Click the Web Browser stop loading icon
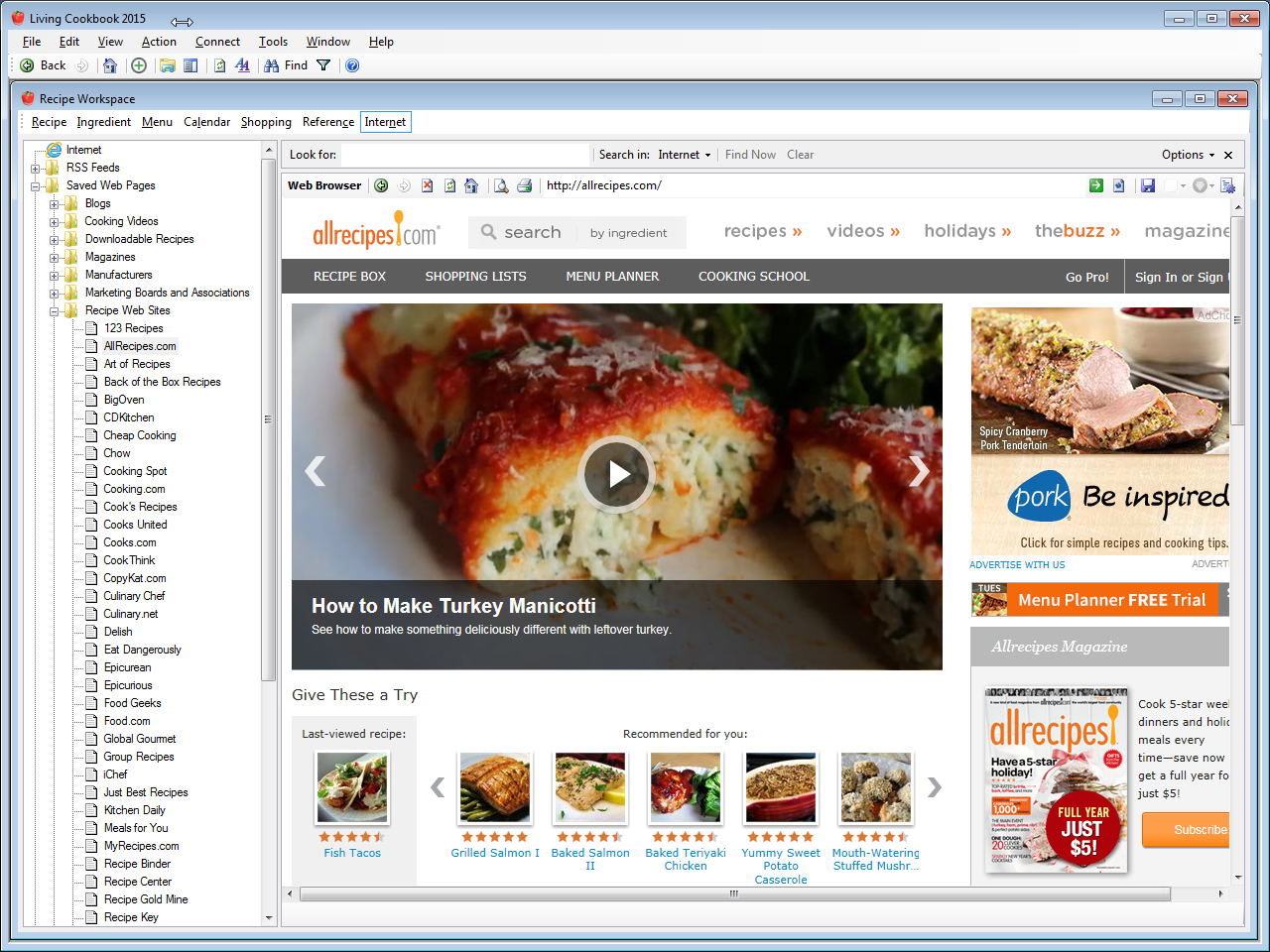 [x=427, y=185]
